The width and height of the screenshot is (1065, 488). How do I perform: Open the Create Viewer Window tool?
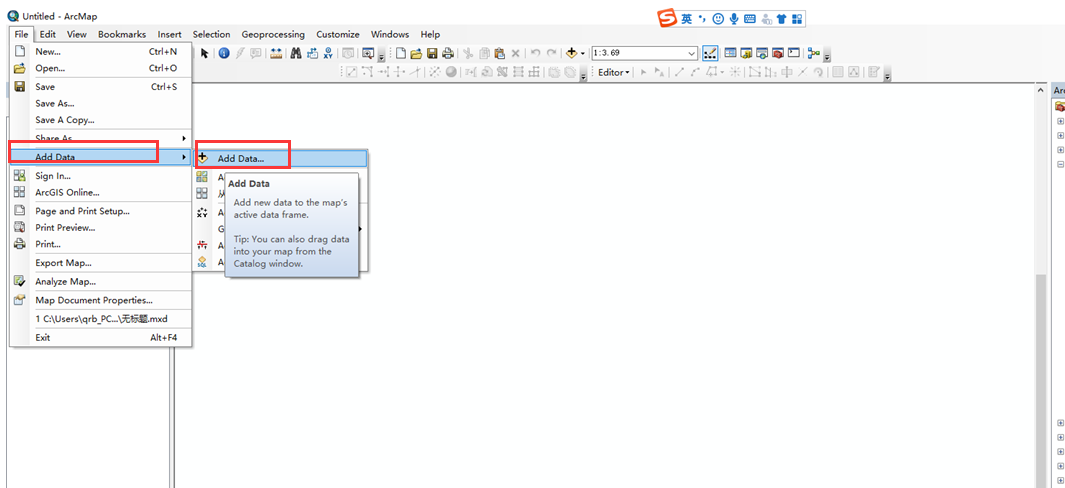[x=368, y=53]
